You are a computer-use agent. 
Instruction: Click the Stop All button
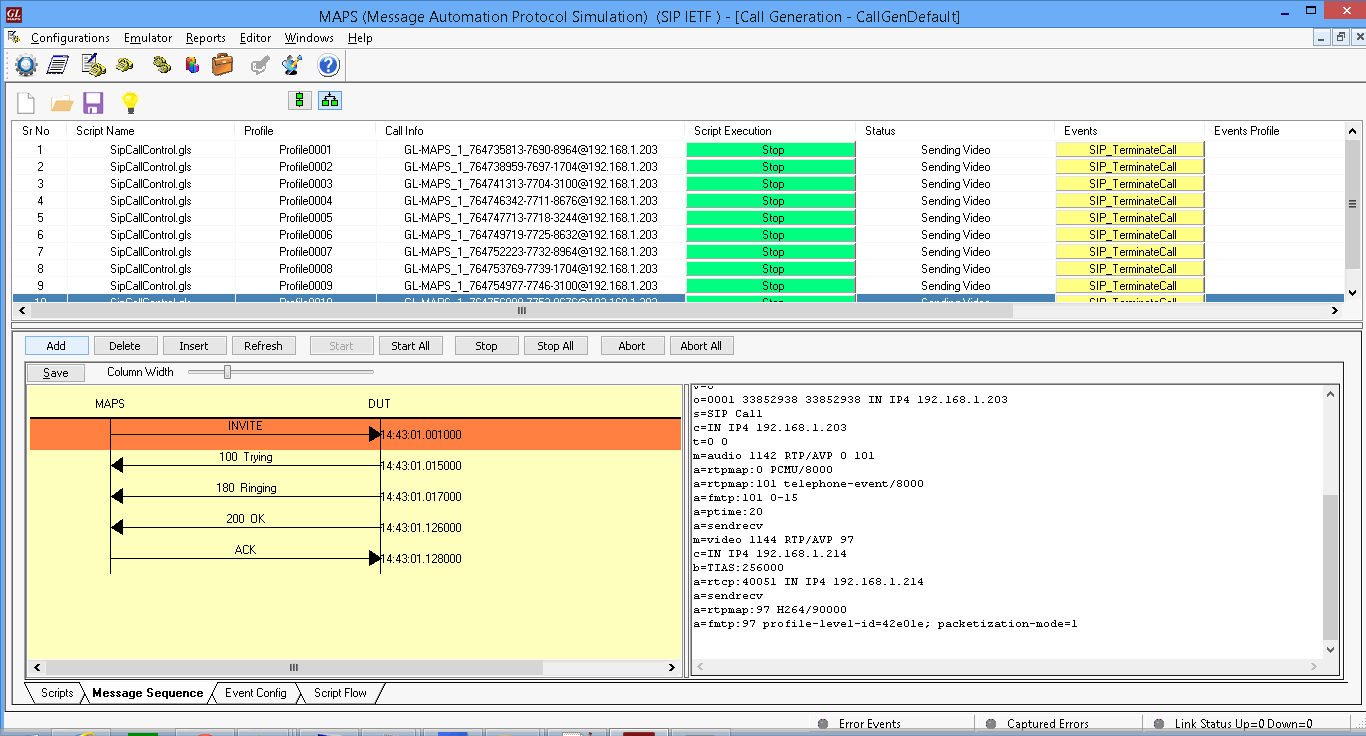(x=555, y=346)
